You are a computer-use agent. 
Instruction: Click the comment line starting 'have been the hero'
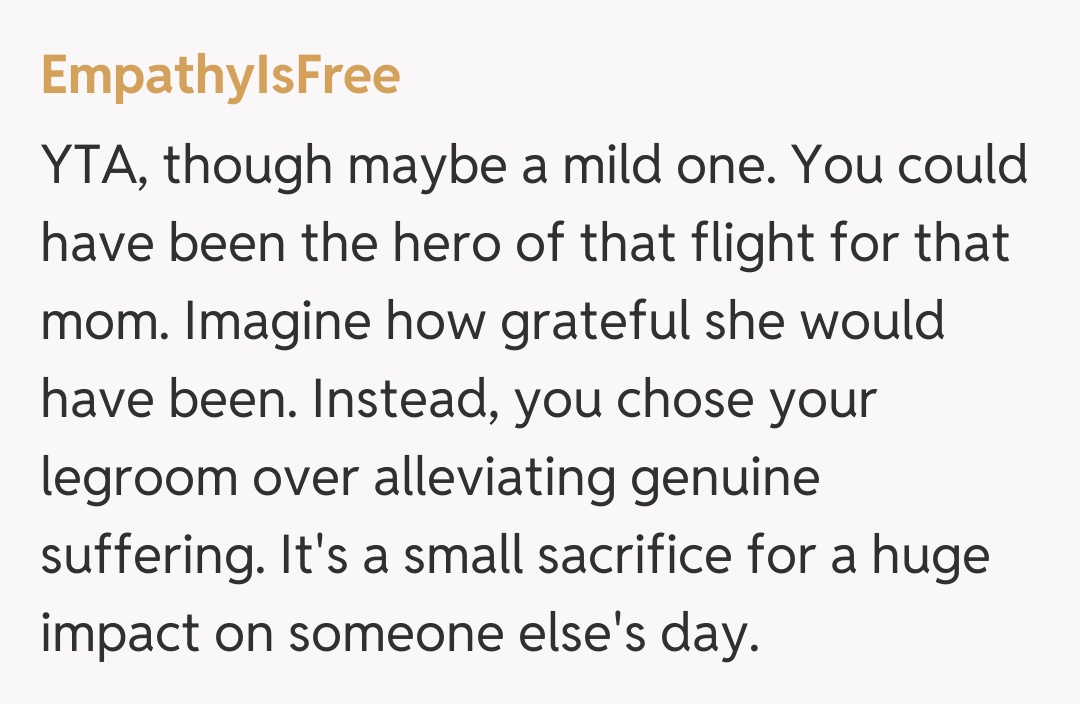525,242
